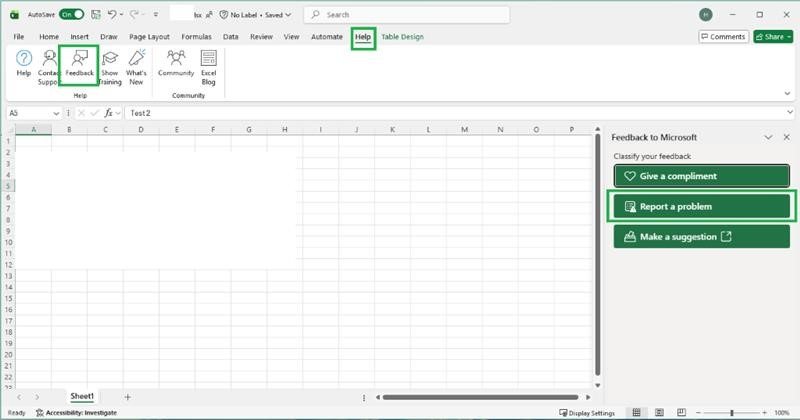Image resolution: width=800 pixels, height=420 pixels.
Task: Select column D header
Action: click(141, 130)
